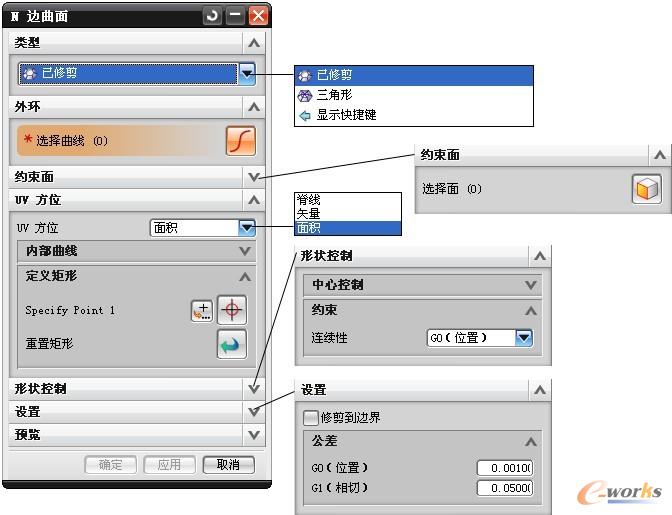Open the point constructor dialog icon
Image resolution: width=672 pixels, height=515 pixels.
click(x=202, y=311)
